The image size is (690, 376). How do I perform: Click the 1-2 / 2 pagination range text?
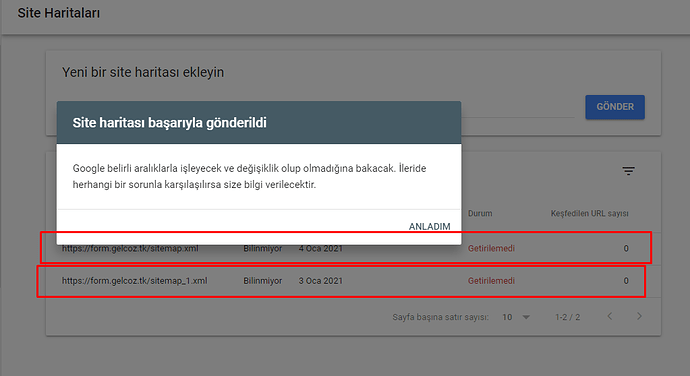pos(568,317)
